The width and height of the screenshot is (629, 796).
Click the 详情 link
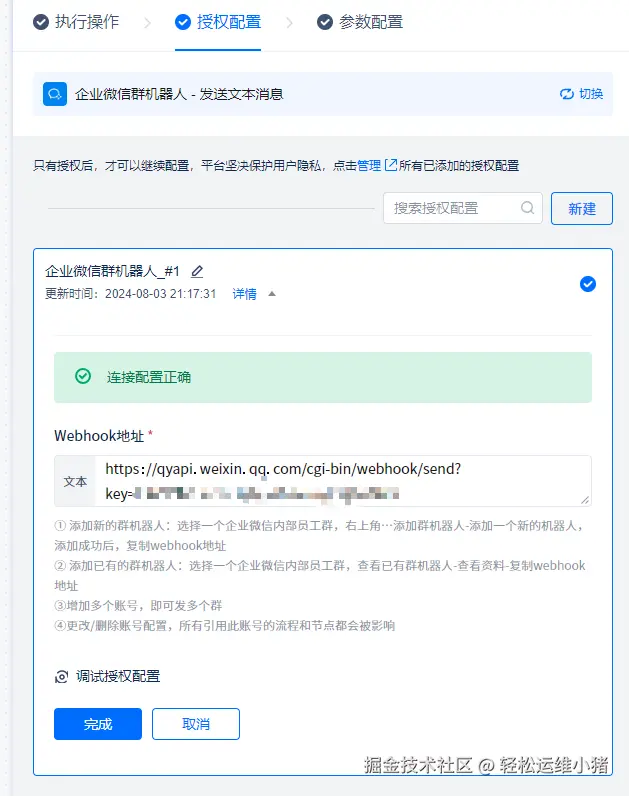244,294
